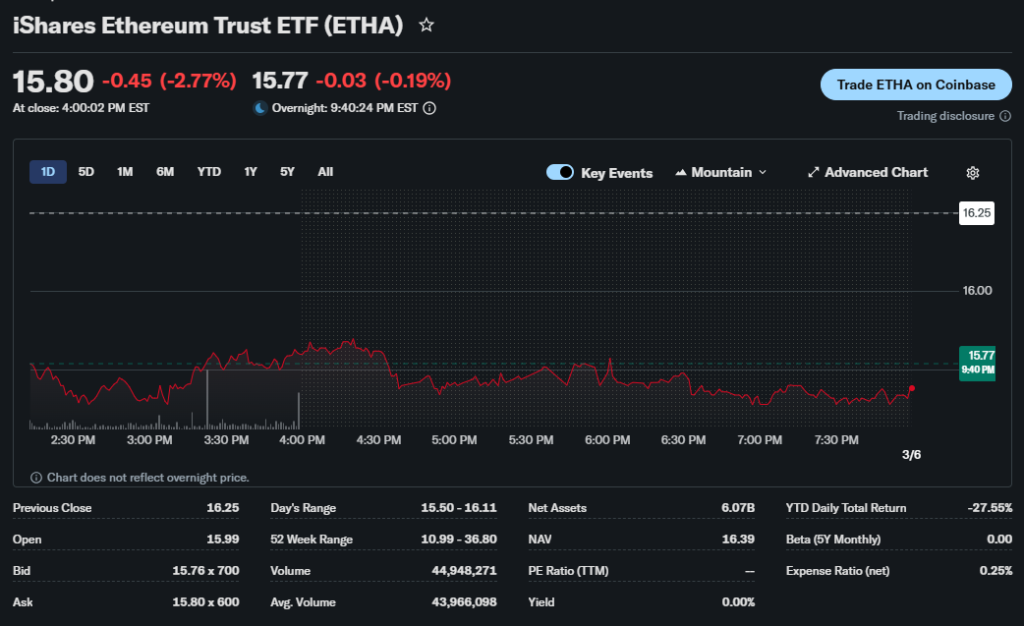
Task: Click the overnight moon icon
Action: pos(260,108)
